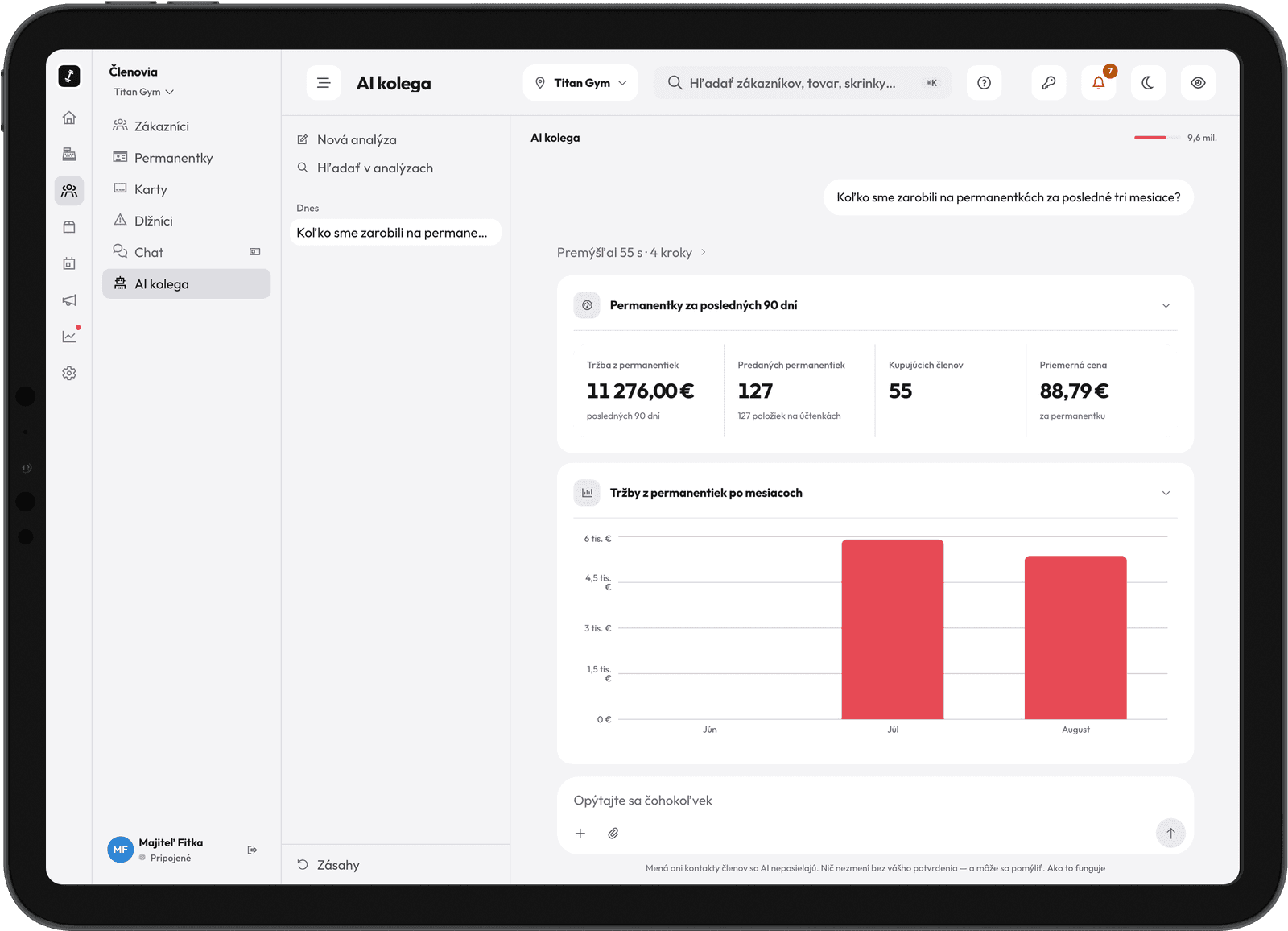This screenshot has height=931, width=1288.
Task: Open Titan Gym switcher under Členovia
Action: [x=143, y=92]
